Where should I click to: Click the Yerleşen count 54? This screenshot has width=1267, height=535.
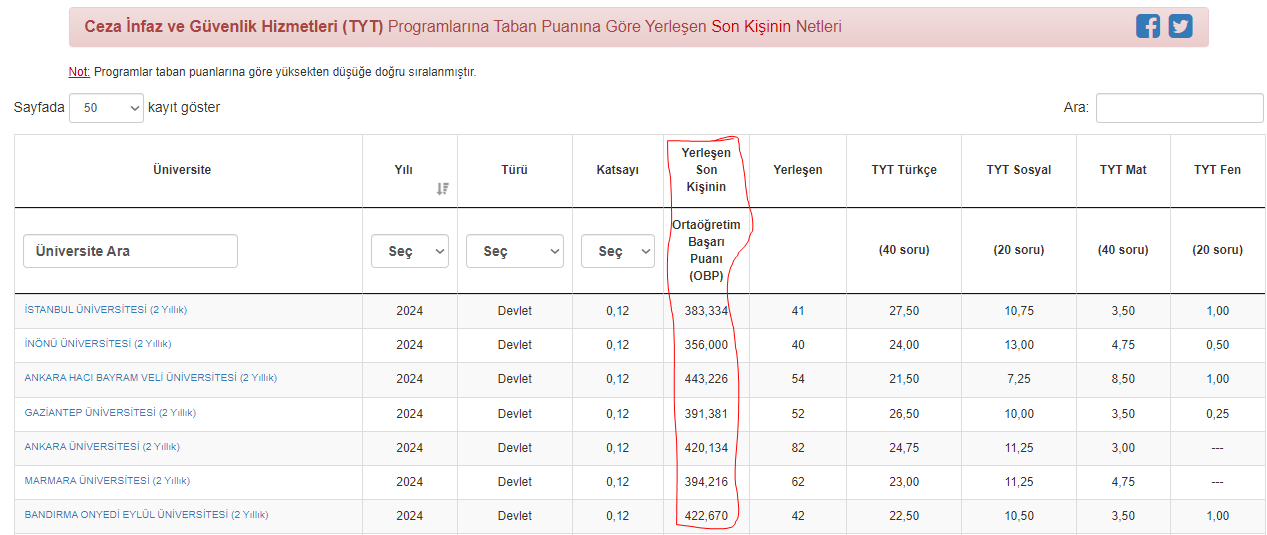point(797,379)
